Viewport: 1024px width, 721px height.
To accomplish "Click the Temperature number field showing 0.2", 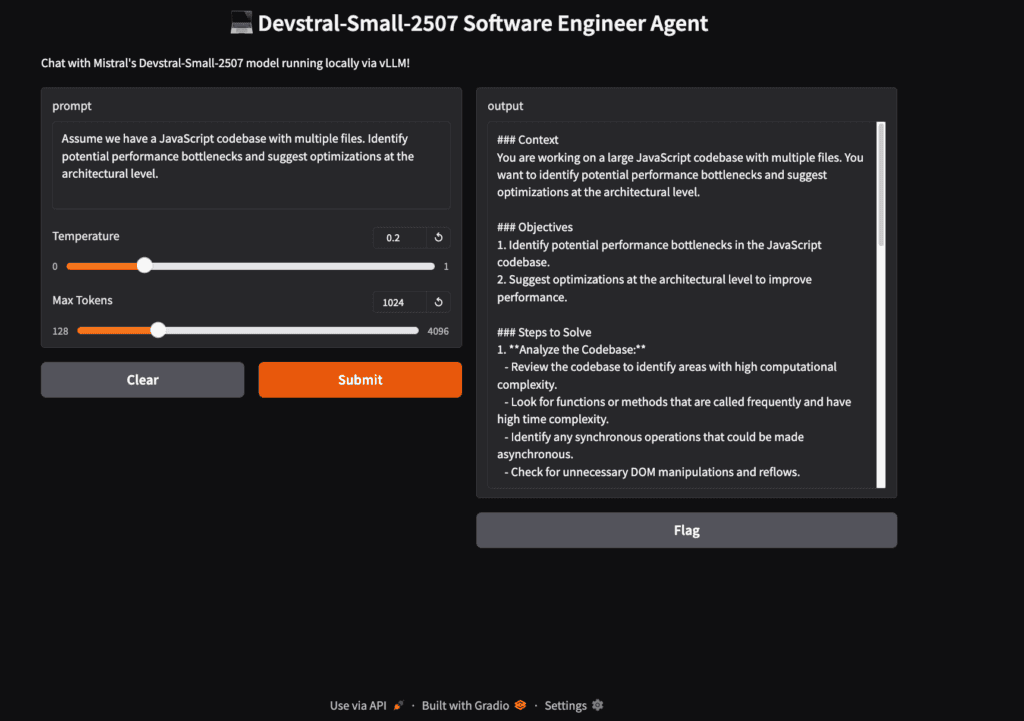I will [400, 238].
